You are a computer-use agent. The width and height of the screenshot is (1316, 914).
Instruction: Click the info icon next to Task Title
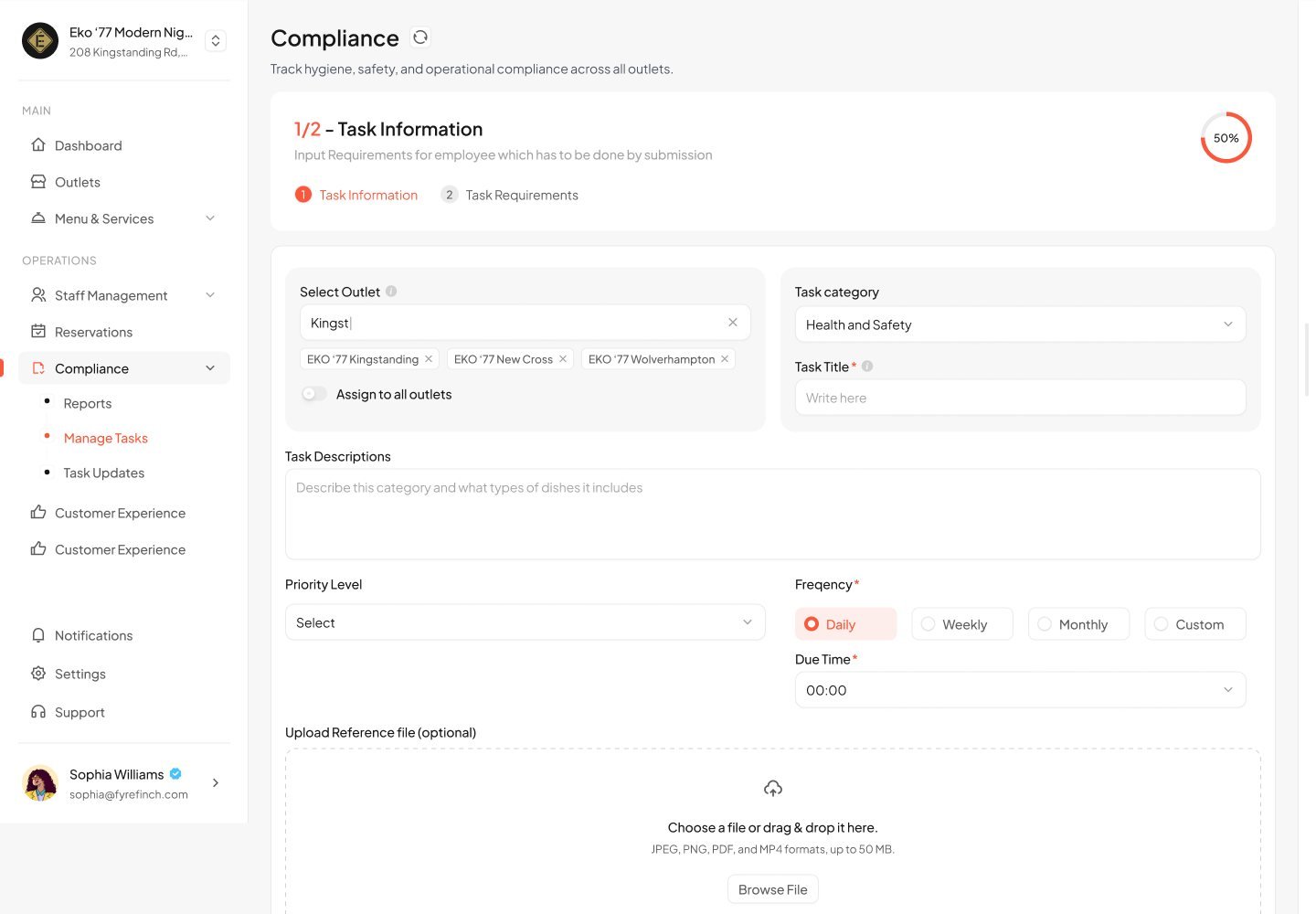click(x=867, y=367)
